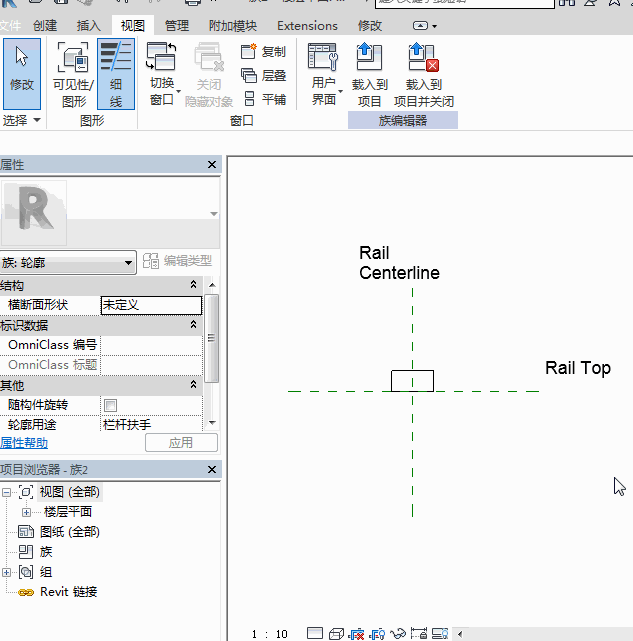Viewport: 633px width, 641px height.
Task: Switch to the 管理 ribbon tab
Action: coord(177,26)
